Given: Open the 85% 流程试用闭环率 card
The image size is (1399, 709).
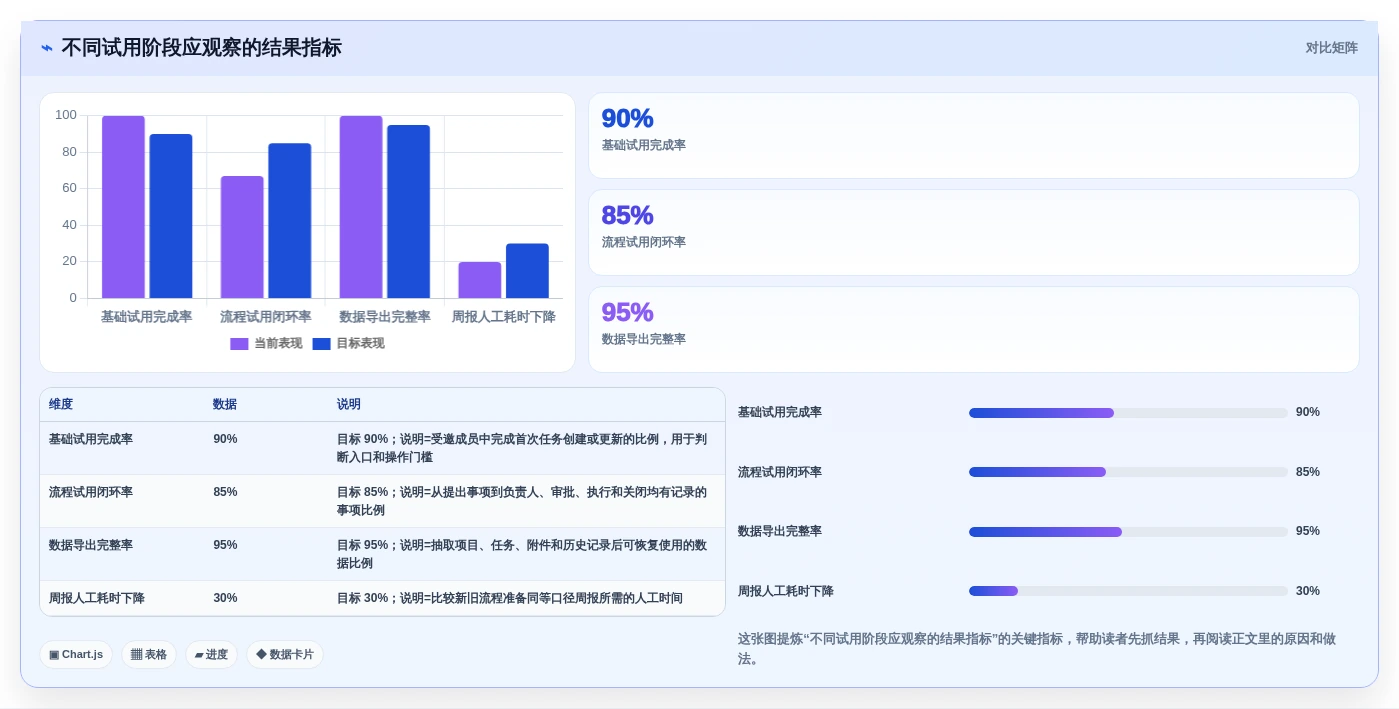Looking at the screenshot, I should tap(973, 233).
